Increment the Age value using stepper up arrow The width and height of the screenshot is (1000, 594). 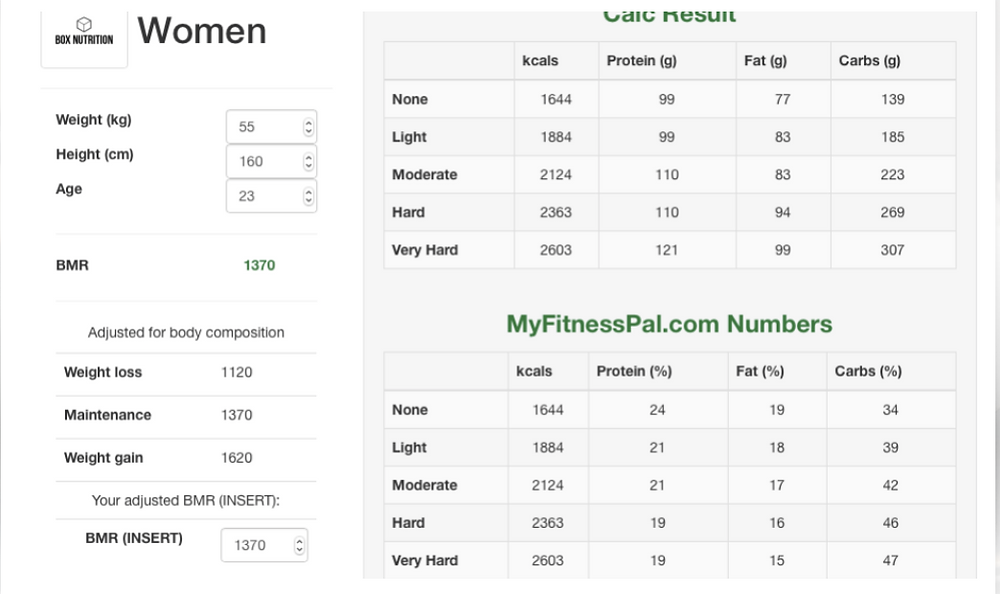(x=310, y=190)
